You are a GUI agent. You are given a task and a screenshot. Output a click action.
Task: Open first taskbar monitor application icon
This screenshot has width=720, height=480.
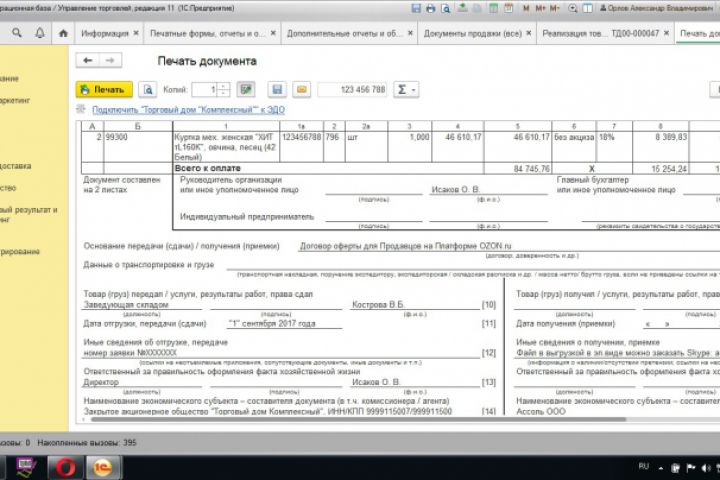[26, 468]
